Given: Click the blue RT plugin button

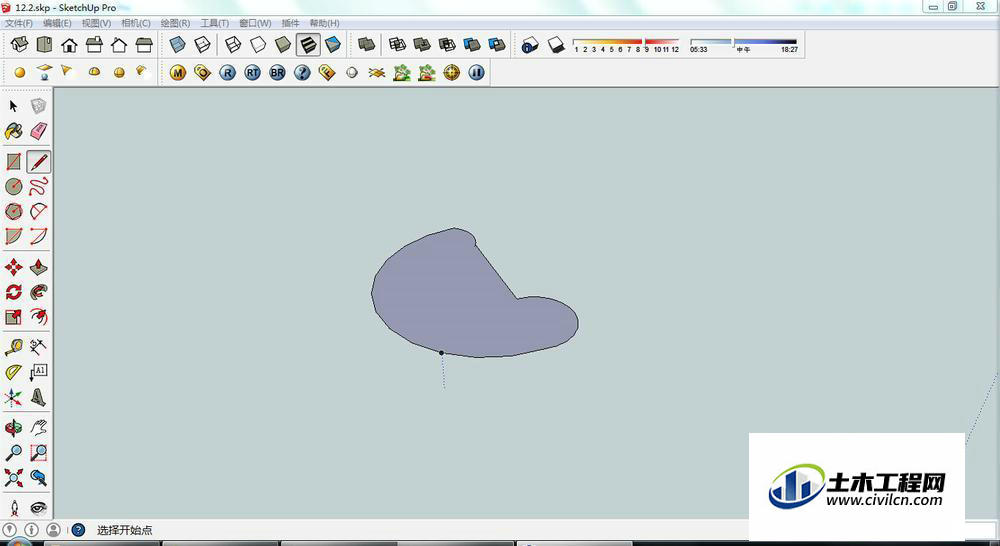Looking at the screenshot, I should pos(253,73).
